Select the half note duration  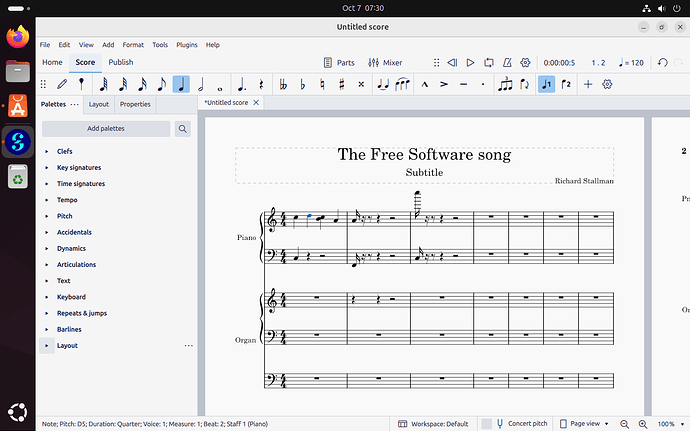click(x=201, y=84)
